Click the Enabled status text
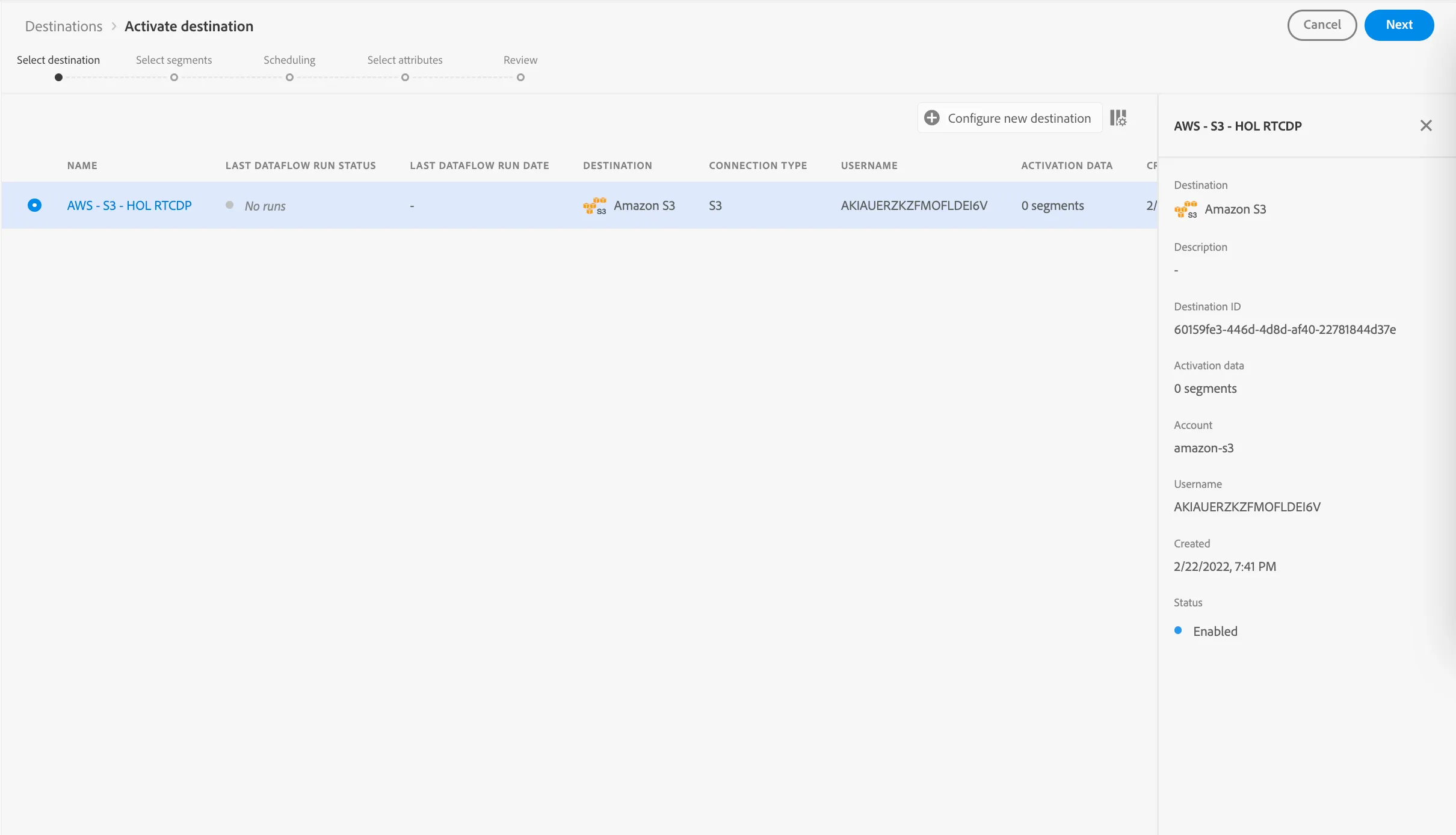The height and width of the screenshot is (835, 1456). (1215, 631)
